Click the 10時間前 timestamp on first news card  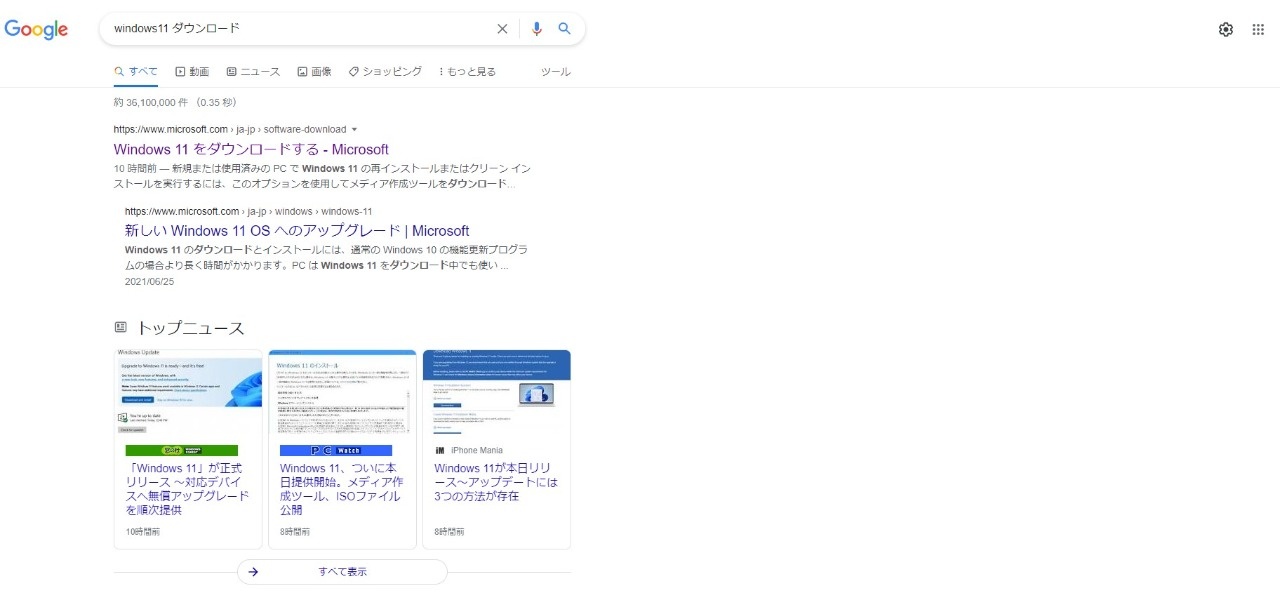point(143,532)
